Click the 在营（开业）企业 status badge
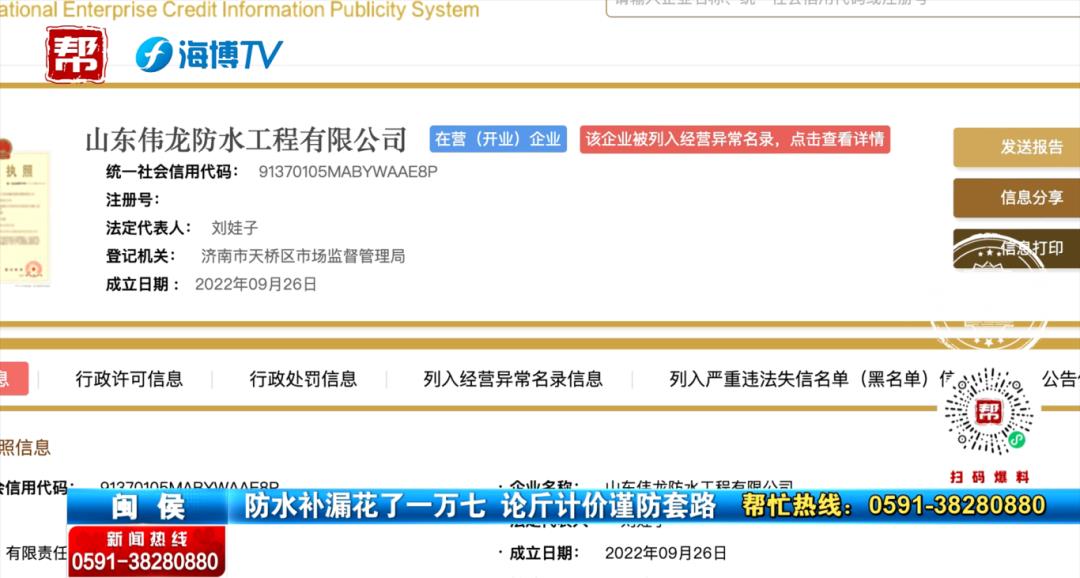This screenshot has height=578, width=1080. [x=498, y=139]
